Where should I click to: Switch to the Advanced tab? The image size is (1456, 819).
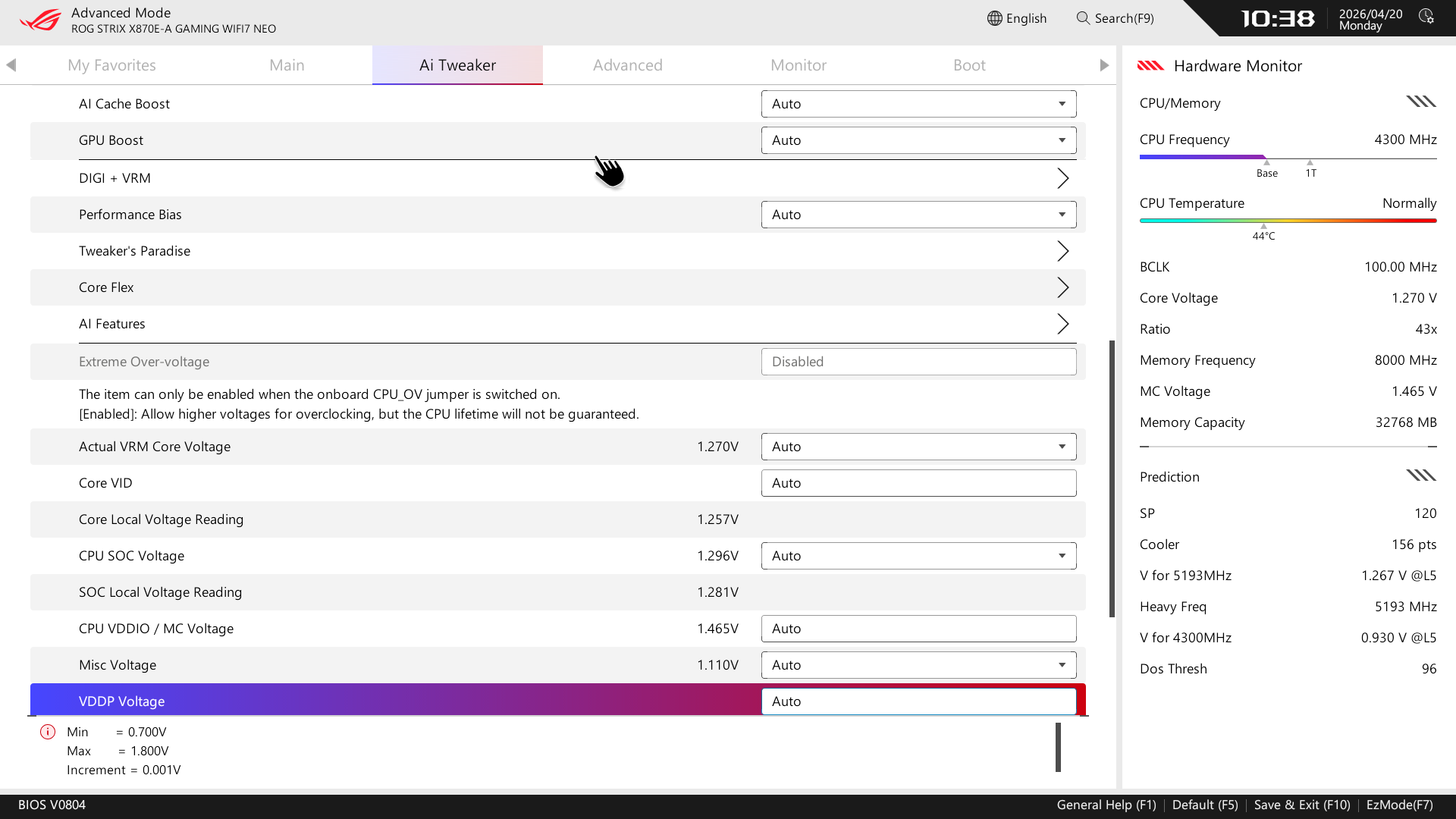627,65
